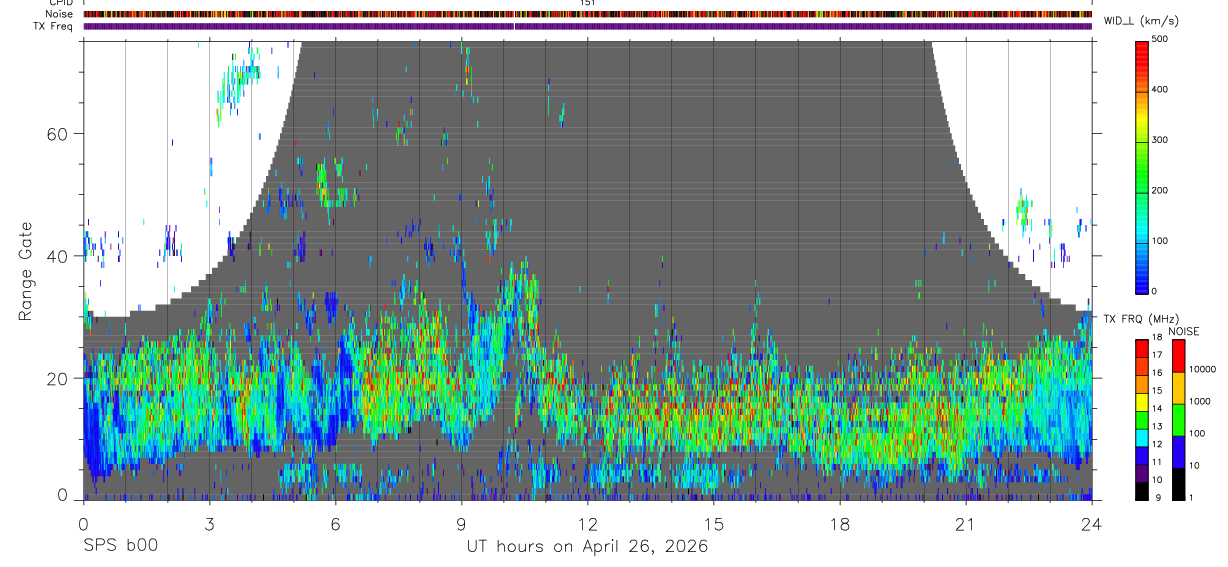
Task: Click the 40 tick on Range Gate axis
Action: point(58,255)
